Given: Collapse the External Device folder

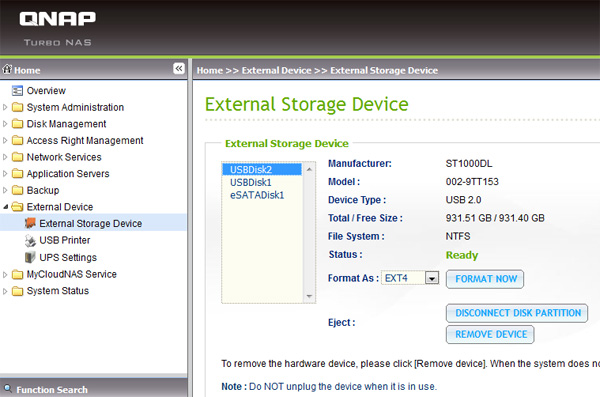Looking at the screenshot, I should 5,207.
